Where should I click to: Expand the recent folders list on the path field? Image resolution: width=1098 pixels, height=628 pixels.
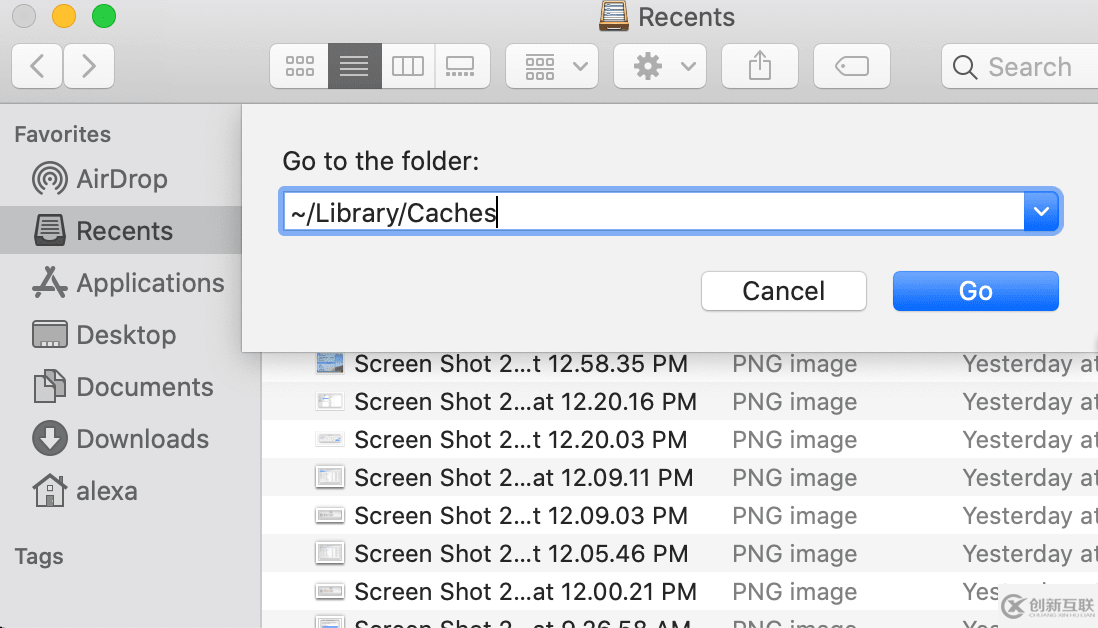pyautogui.click(x=1041, y=211)
